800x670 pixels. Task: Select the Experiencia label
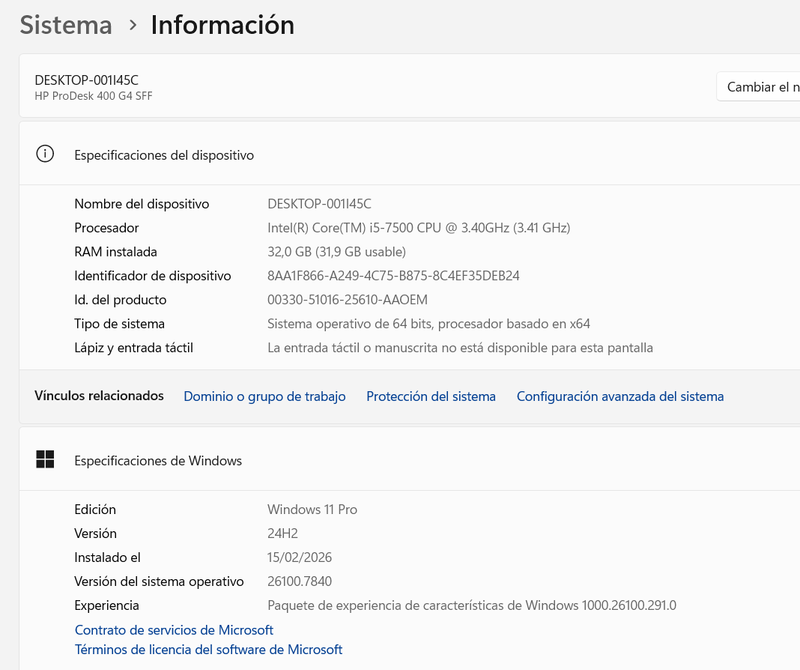pos(107,606)
